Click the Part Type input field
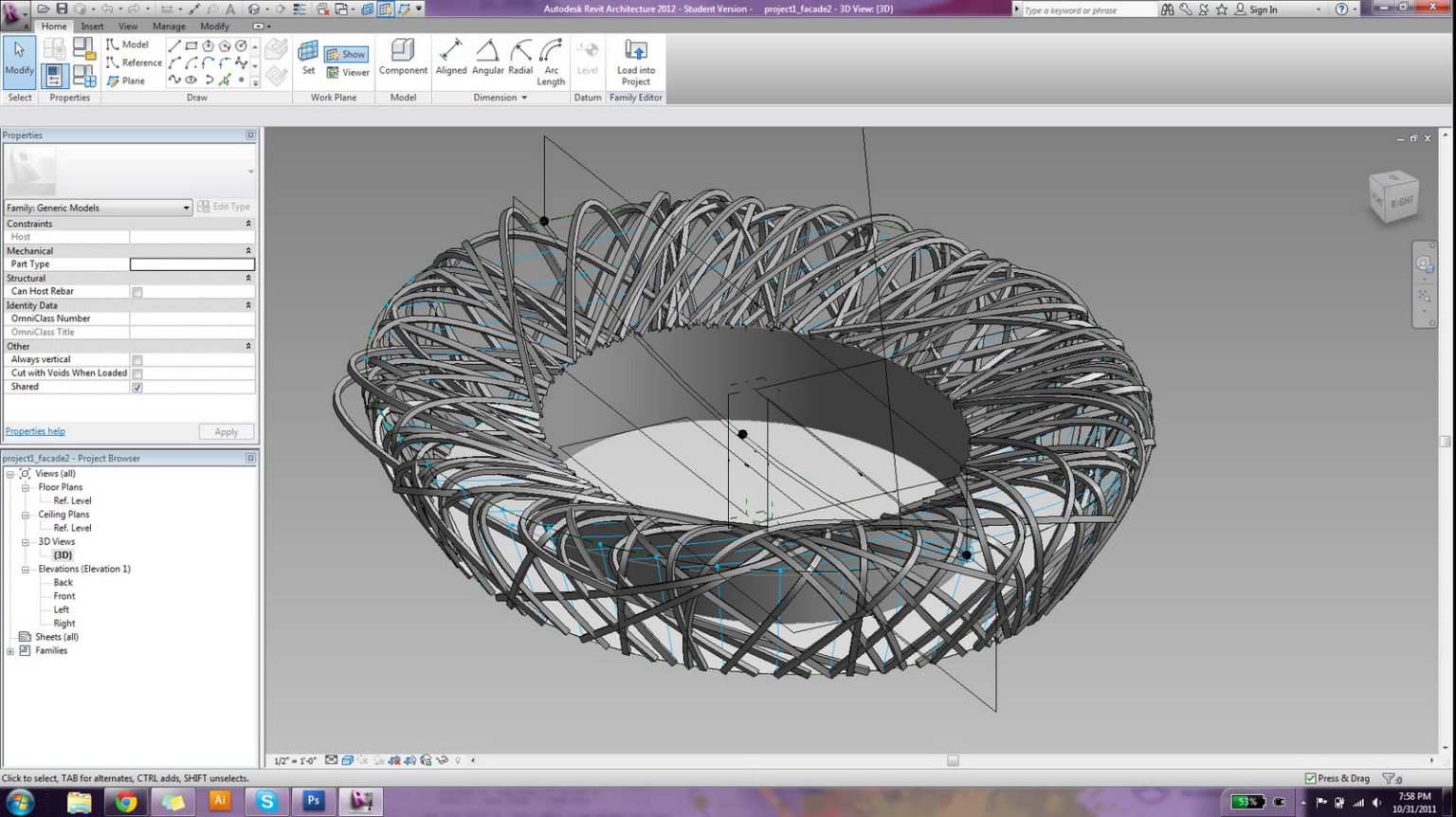Screen dimensions: 1456x817 pos(191,264)
